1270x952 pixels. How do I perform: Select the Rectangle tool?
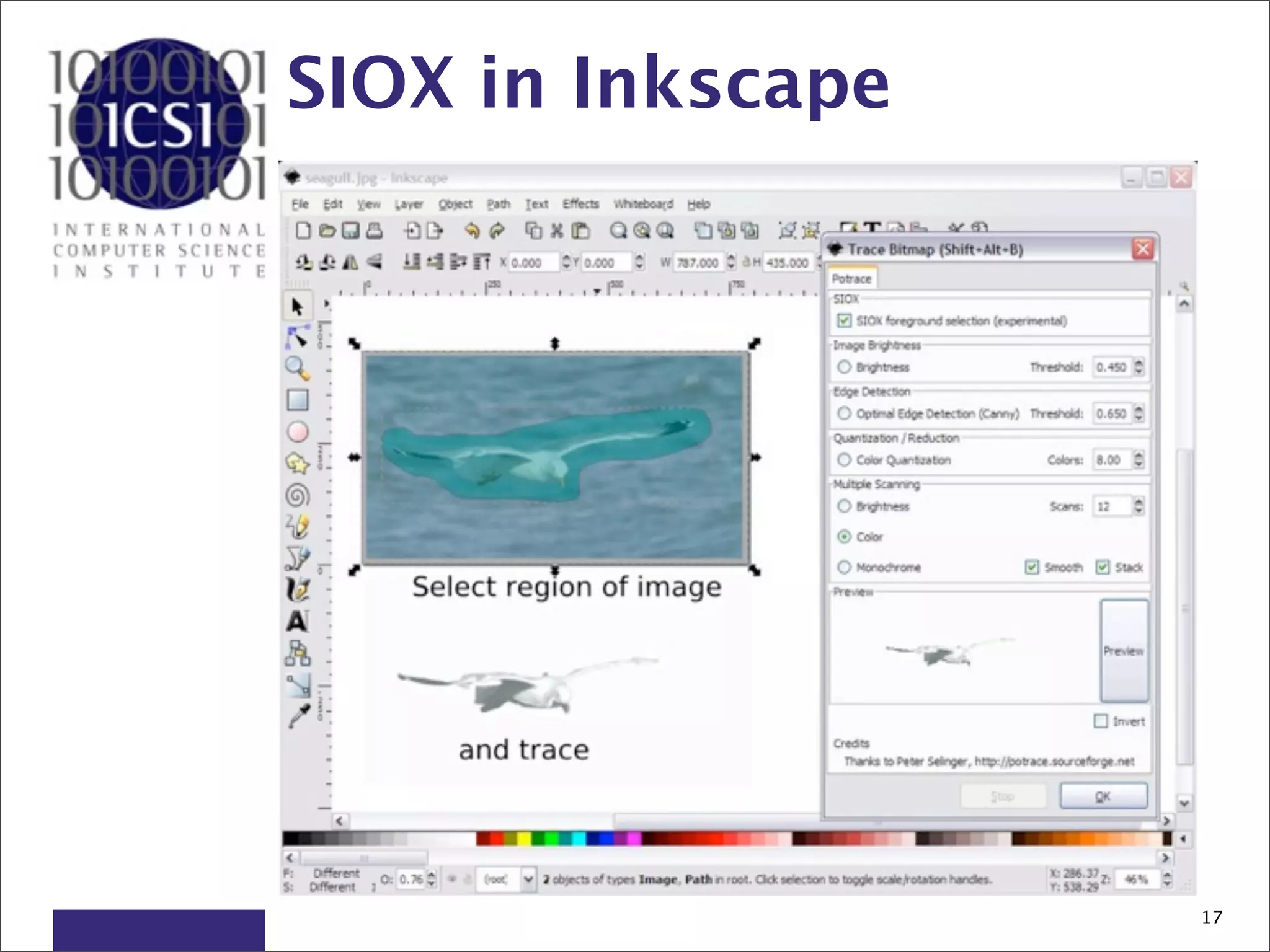click(x=298, y=400)
